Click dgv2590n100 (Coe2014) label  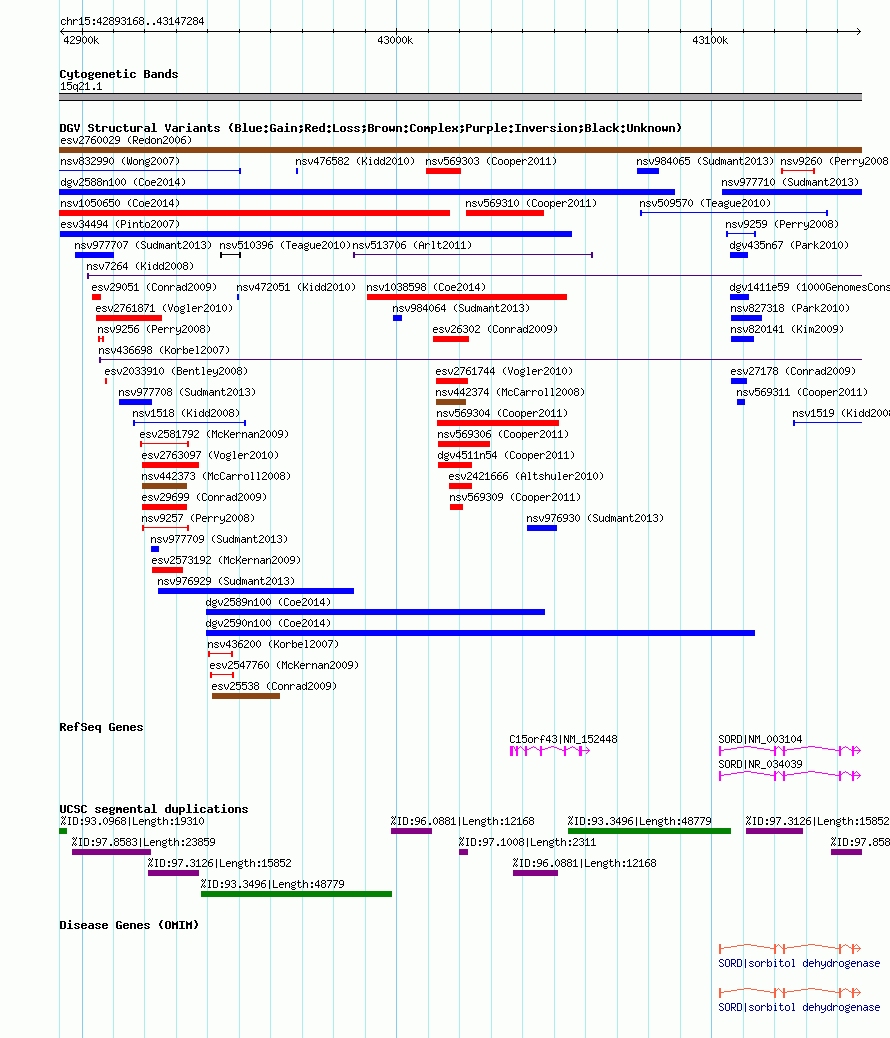[268, 626]
